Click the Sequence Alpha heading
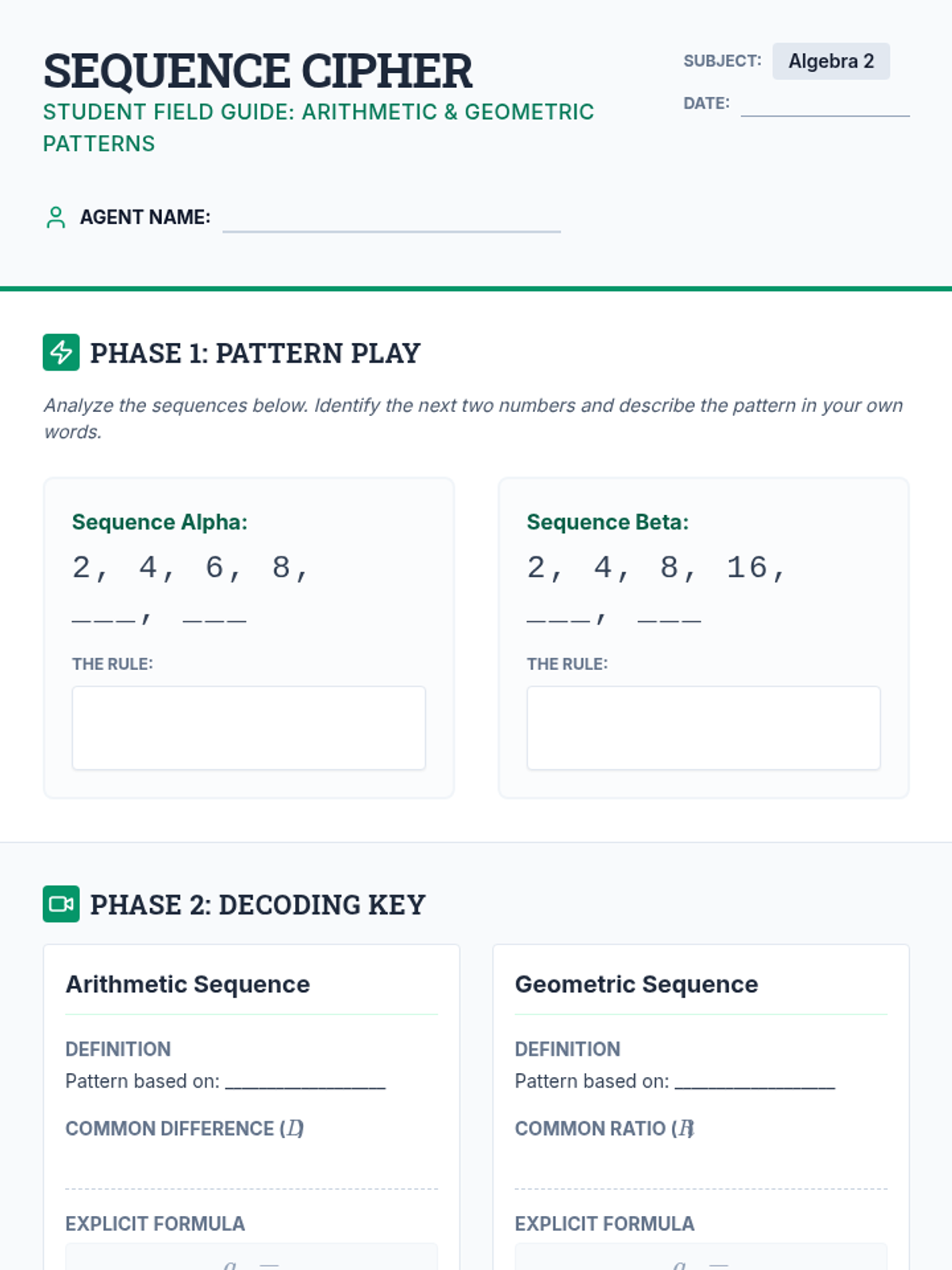 159,522
